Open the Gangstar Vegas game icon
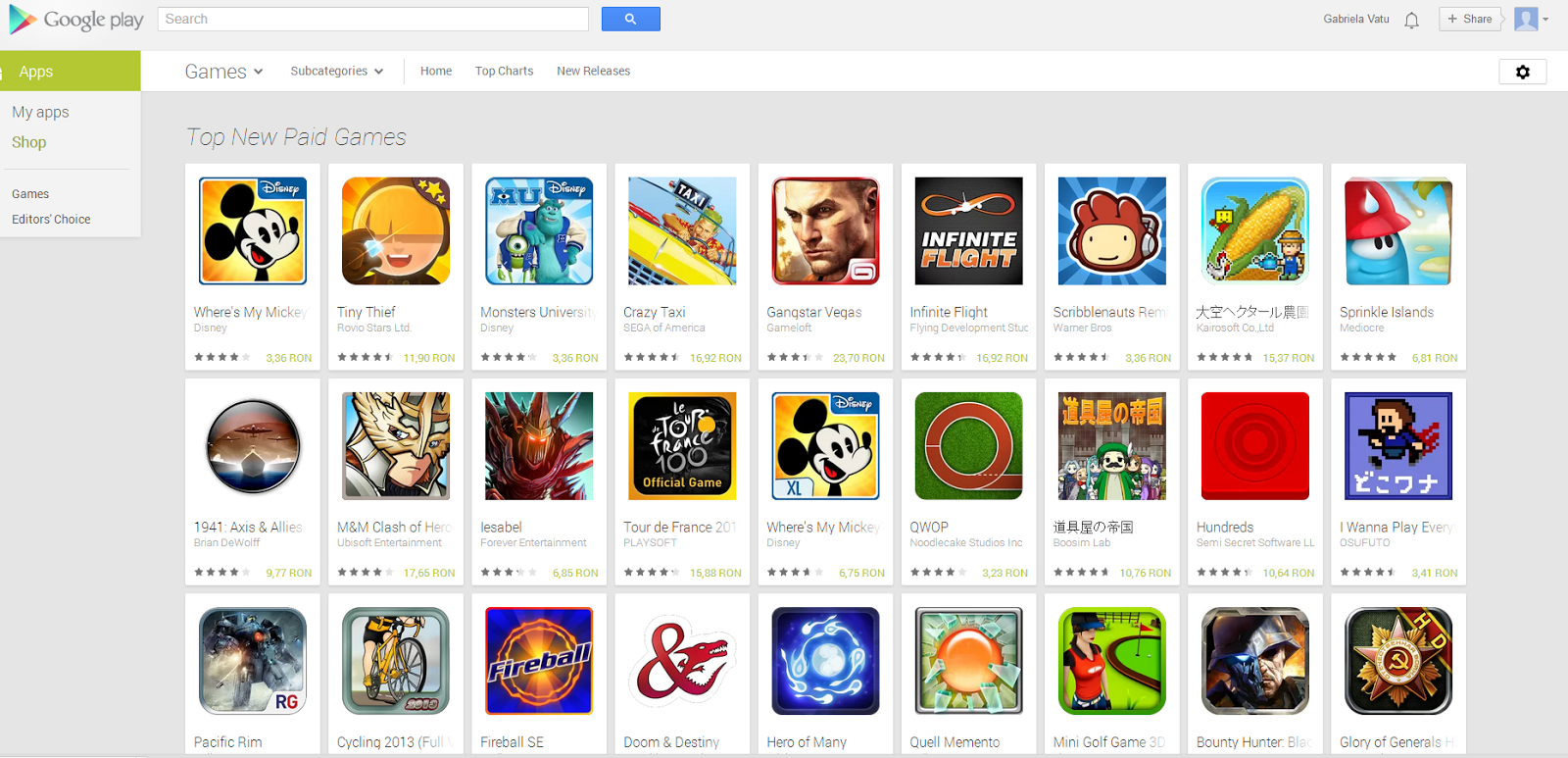The height and width of the screenshot is (758, 1568). click(825, 231)
